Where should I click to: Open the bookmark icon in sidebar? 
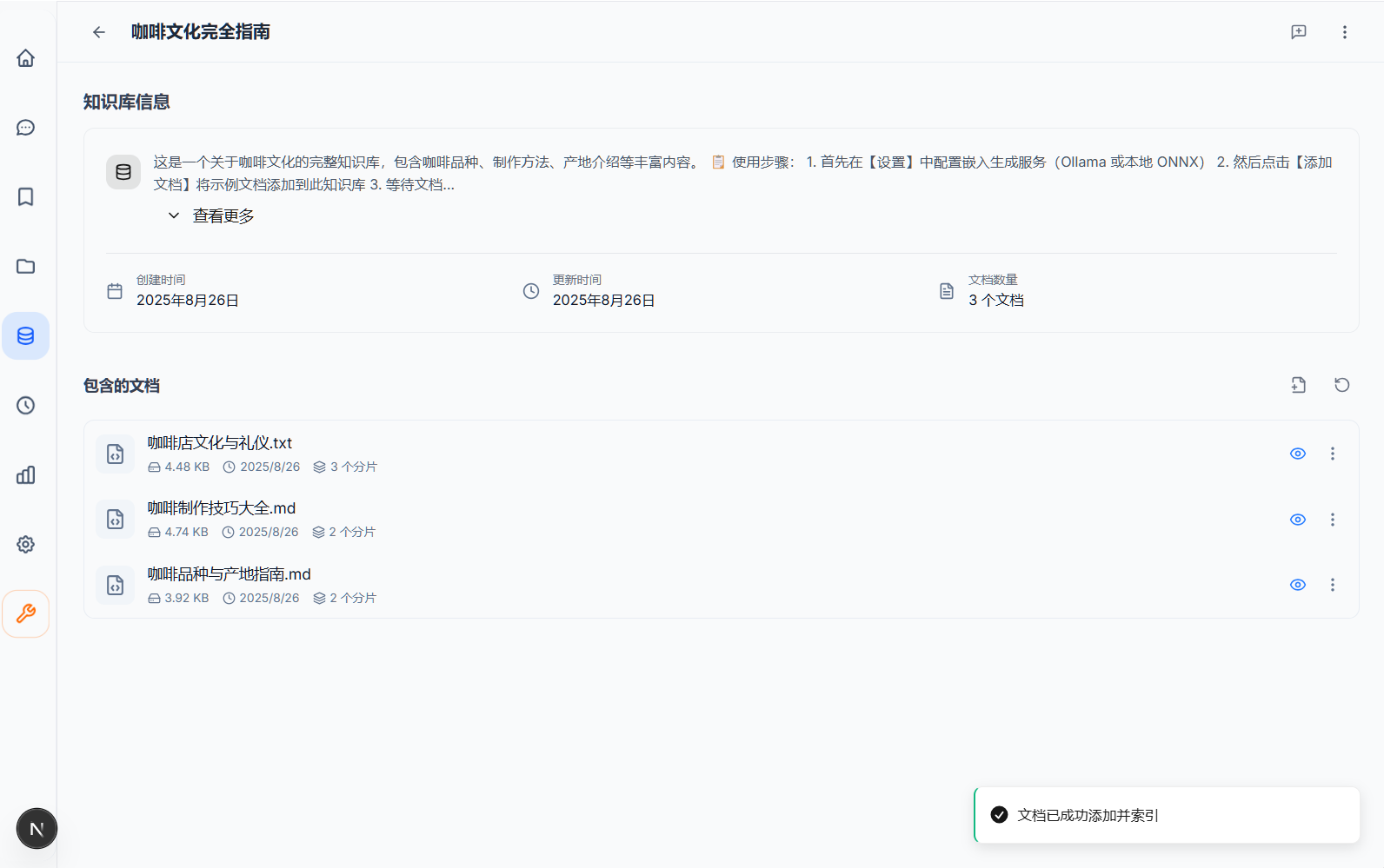26,197
